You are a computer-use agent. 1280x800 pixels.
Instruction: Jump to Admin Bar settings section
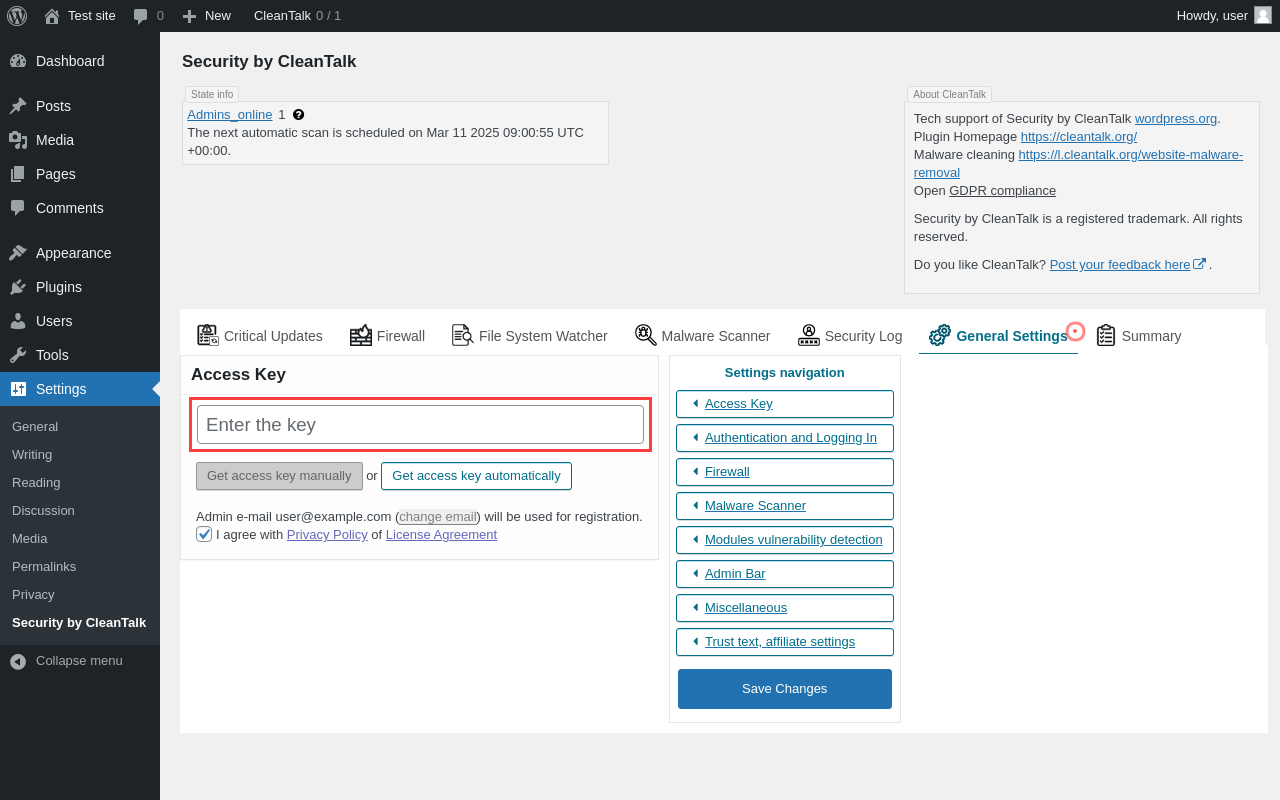coord(785,574)
